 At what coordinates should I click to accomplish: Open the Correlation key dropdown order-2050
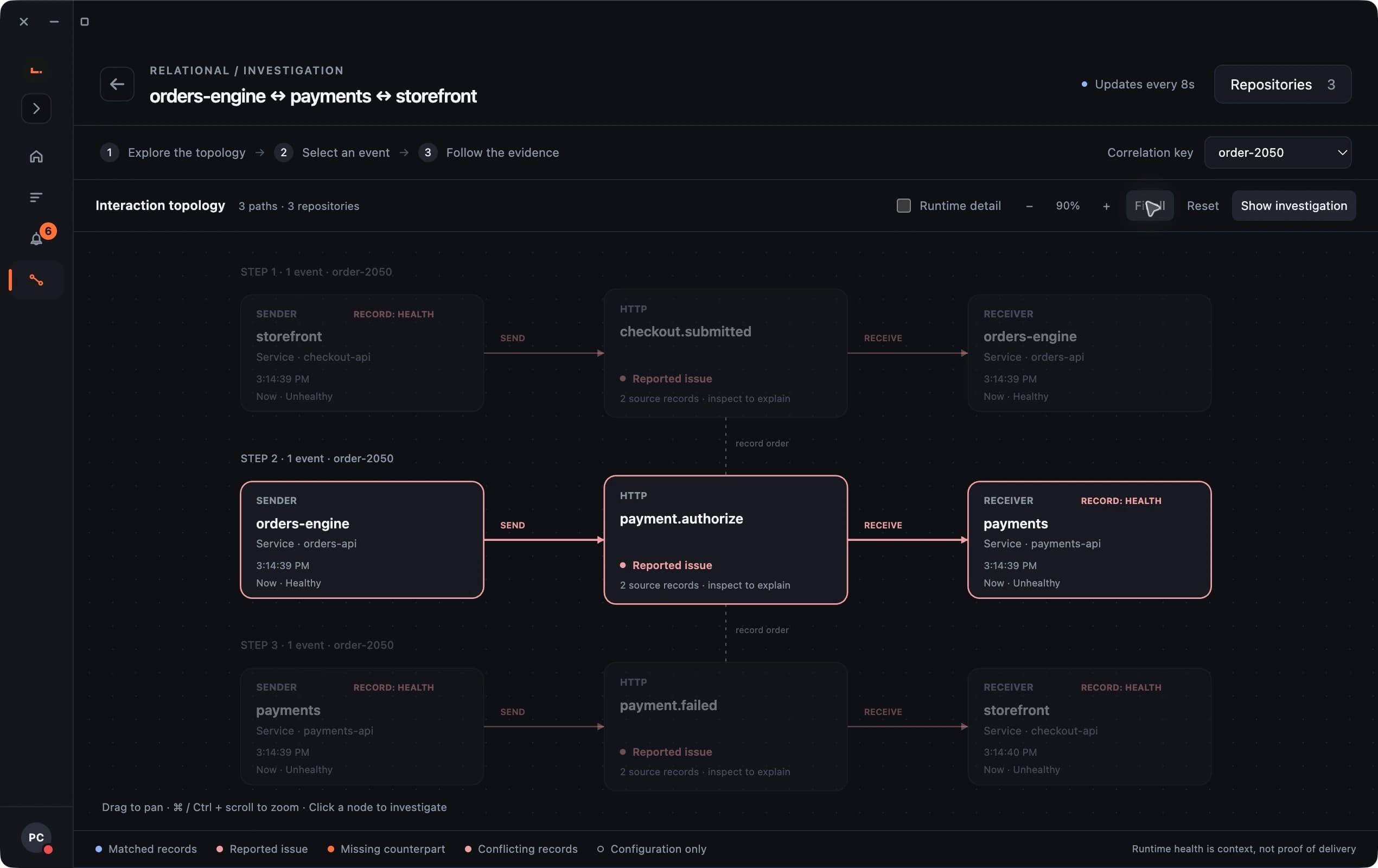click(x=1277, y=152)
